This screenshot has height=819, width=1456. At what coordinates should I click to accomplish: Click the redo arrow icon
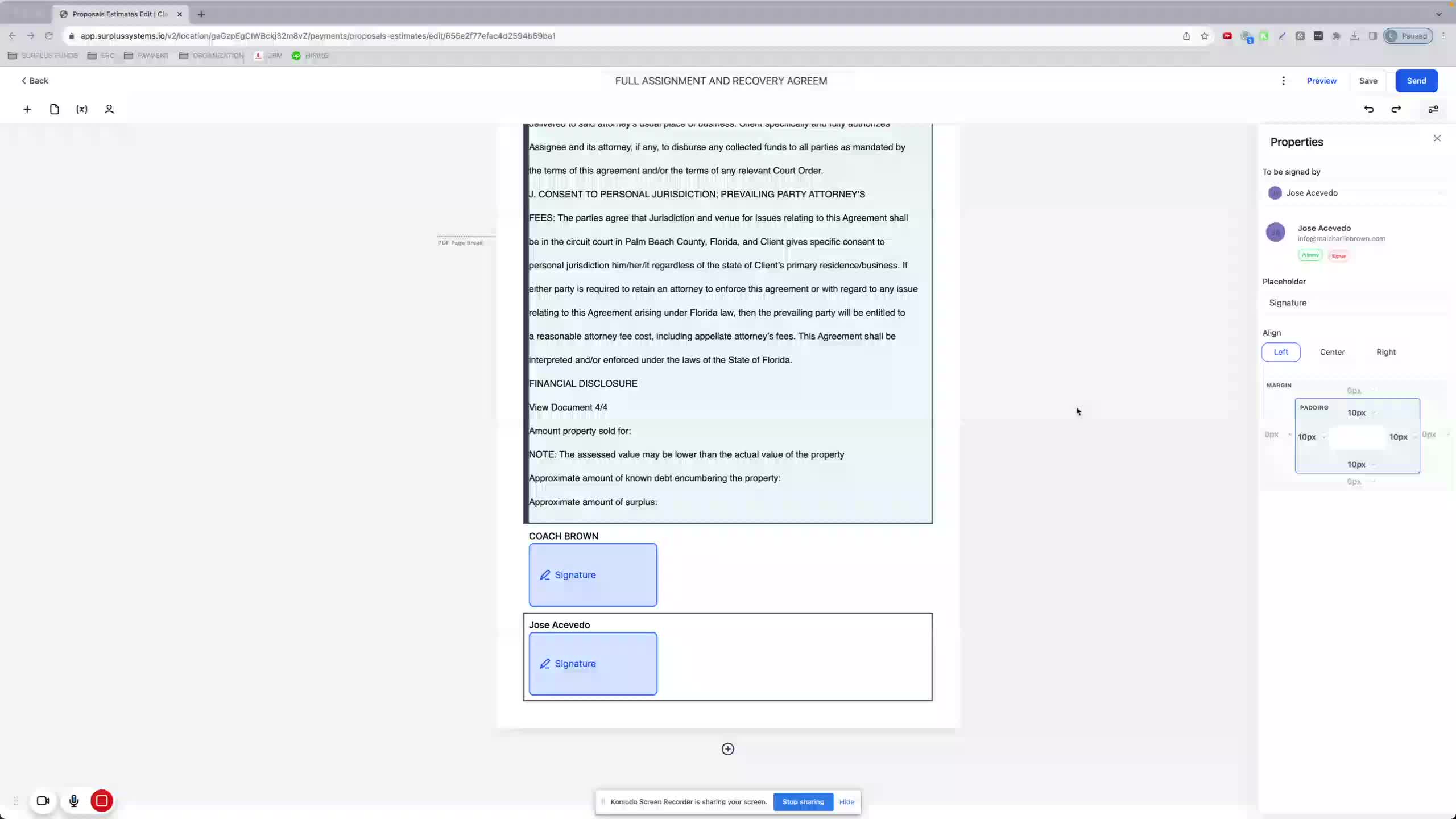[1396, 109]
